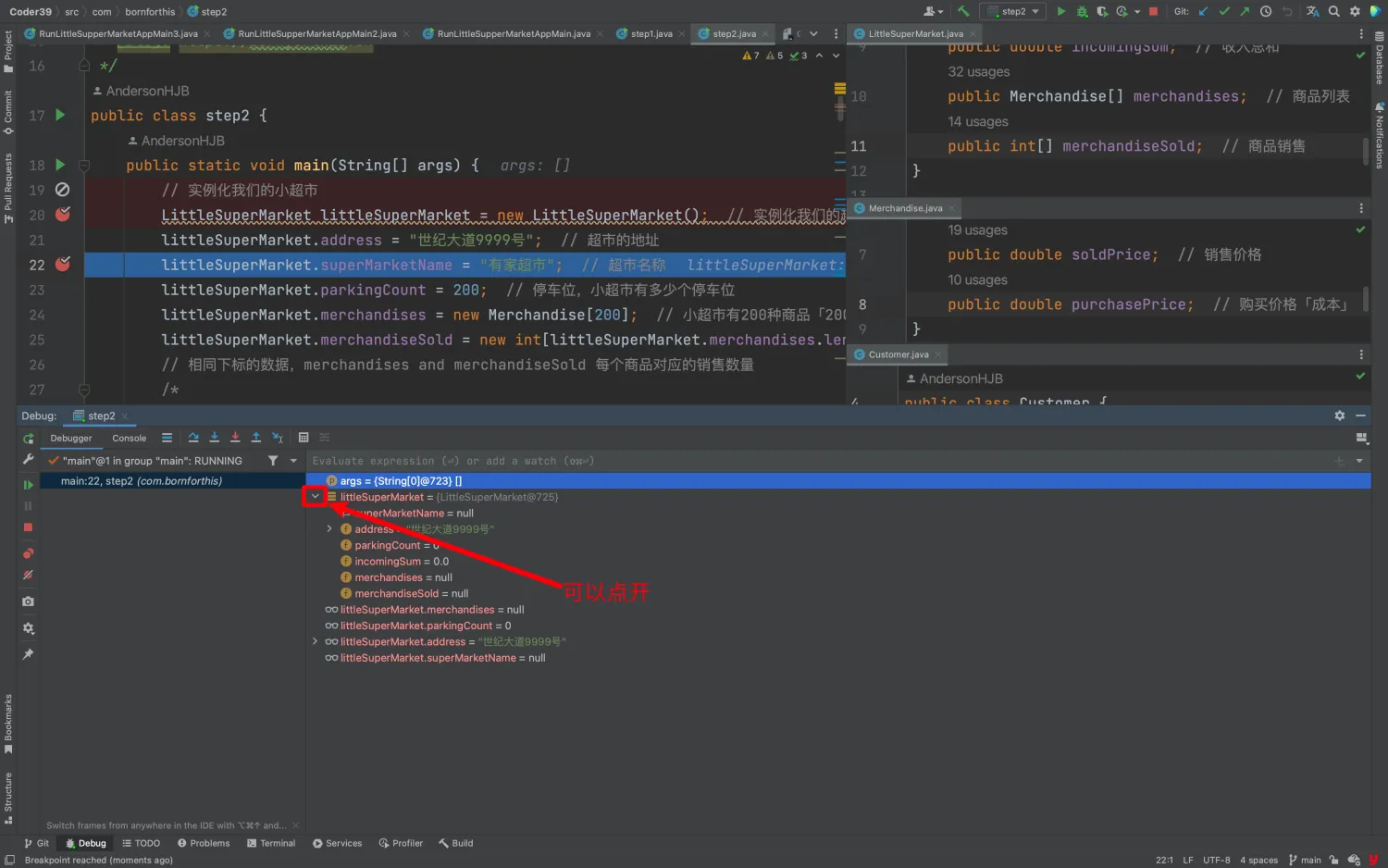Screen dimensions: 1388x868
Task: Open the step2 run configuration dropdown
Action: tap(1015, 11)
